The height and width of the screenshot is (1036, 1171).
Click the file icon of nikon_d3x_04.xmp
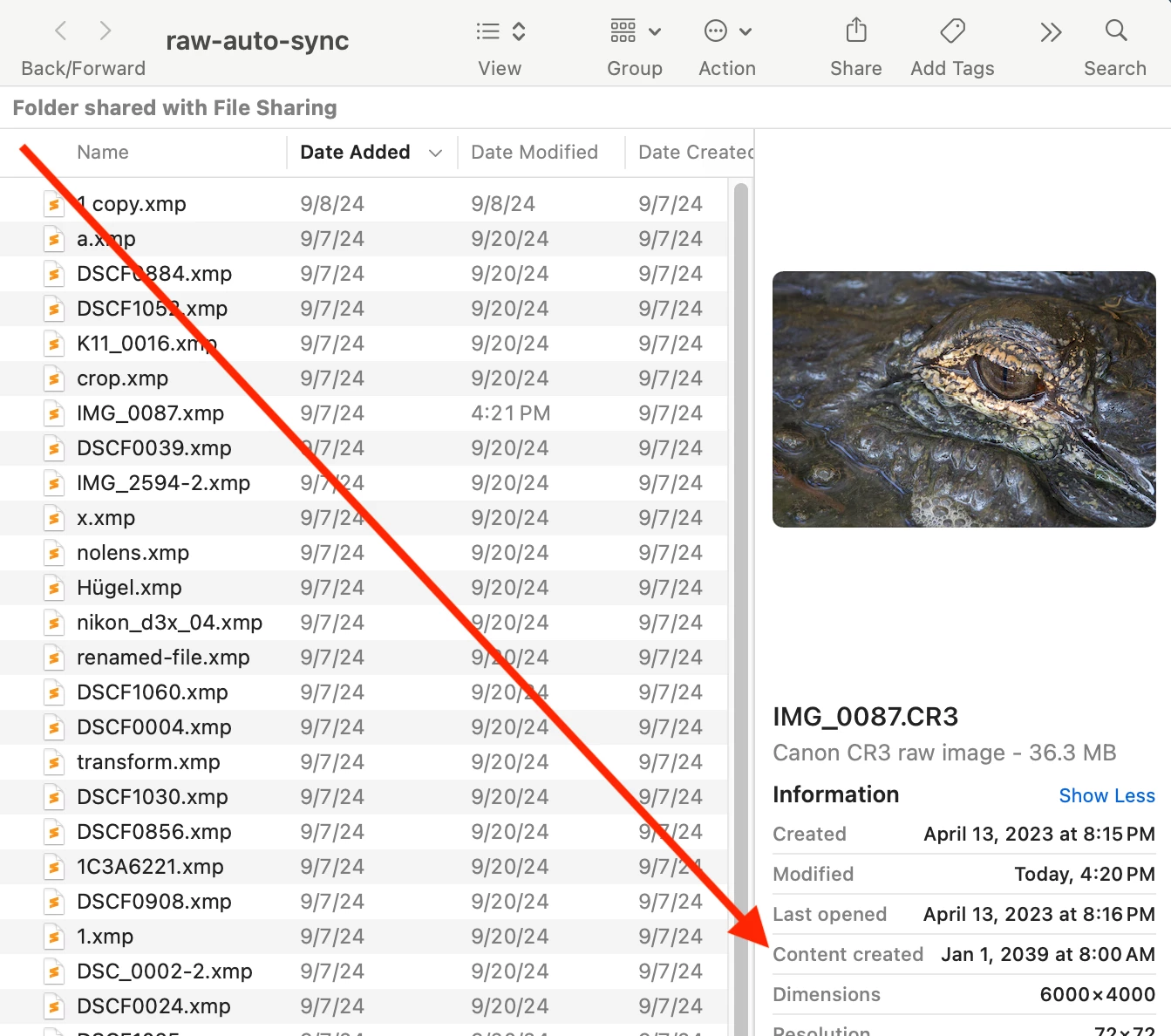[x=54, y=623]
